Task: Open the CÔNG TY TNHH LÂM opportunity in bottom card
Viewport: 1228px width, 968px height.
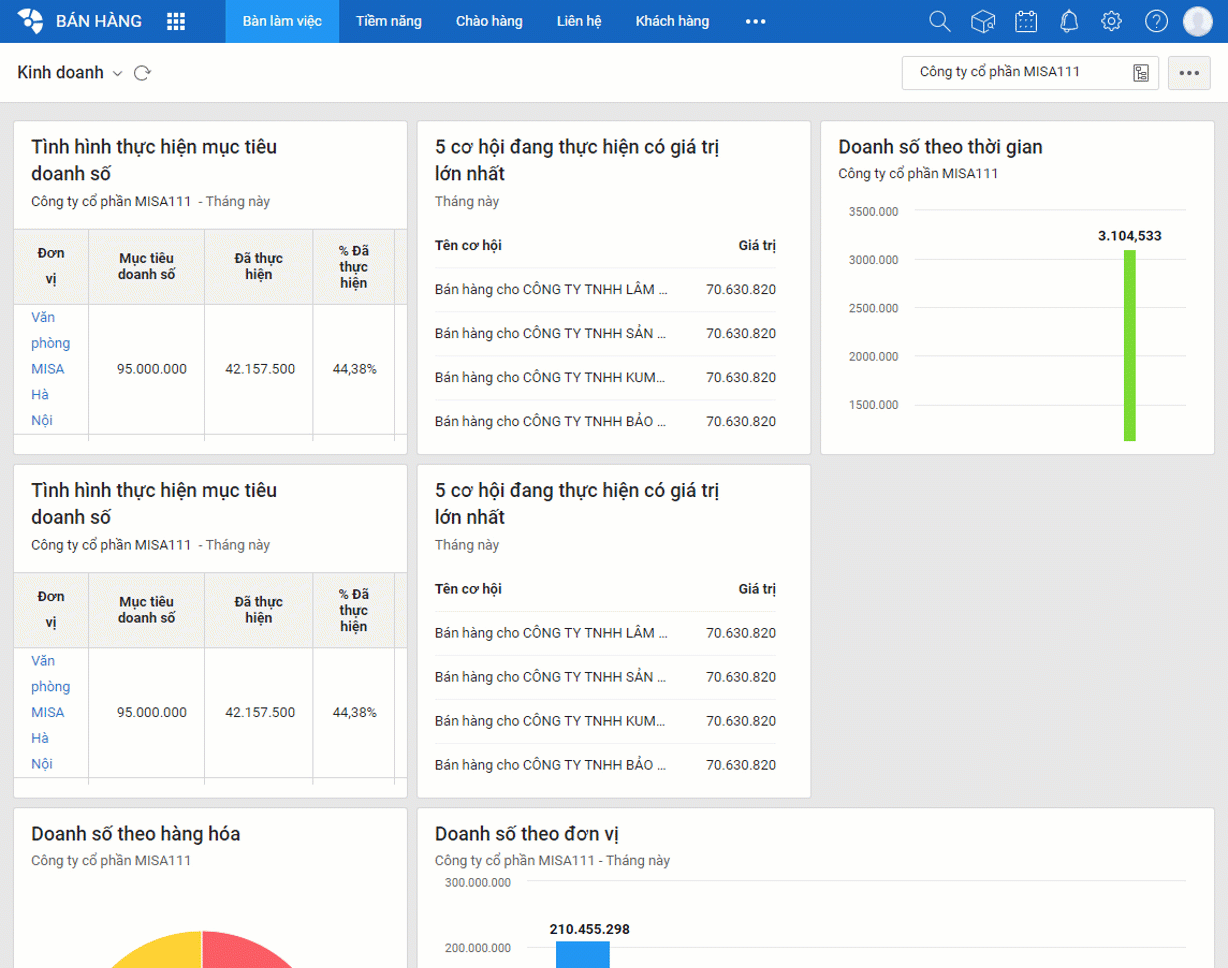Action: (x=551, y=634)
